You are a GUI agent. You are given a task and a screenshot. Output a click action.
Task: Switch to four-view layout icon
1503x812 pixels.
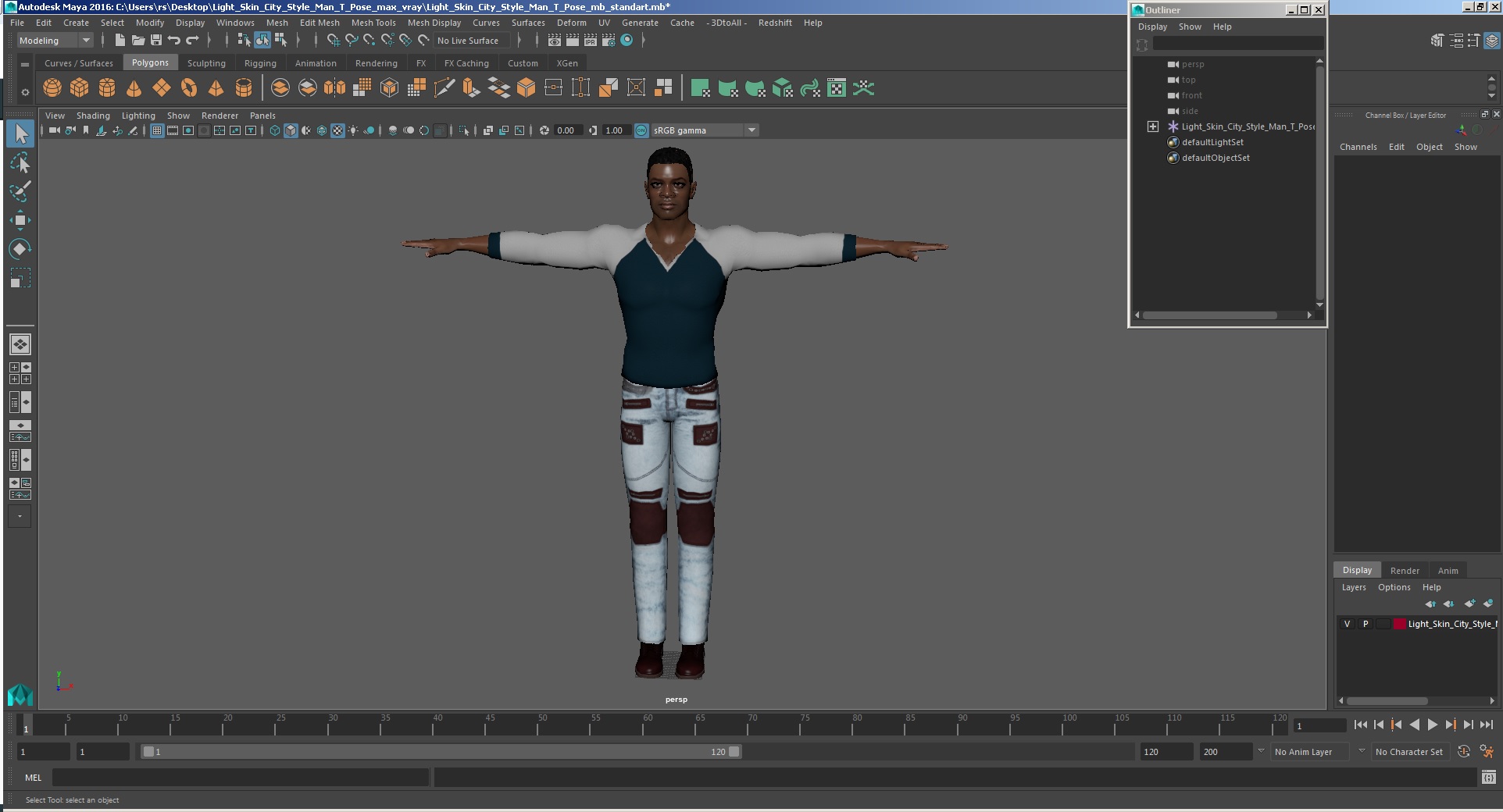point(20,373)
